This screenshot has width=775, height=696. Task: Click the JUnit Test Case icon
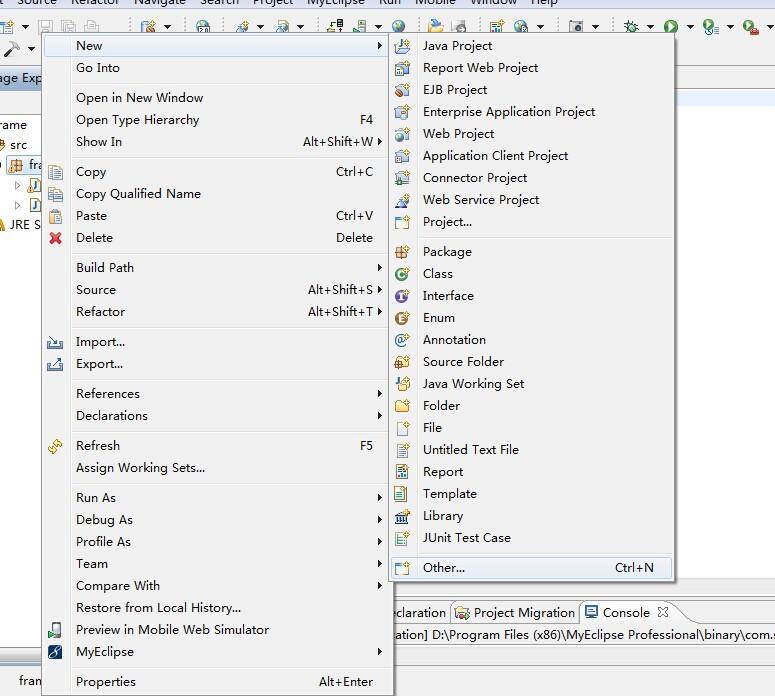402,538
